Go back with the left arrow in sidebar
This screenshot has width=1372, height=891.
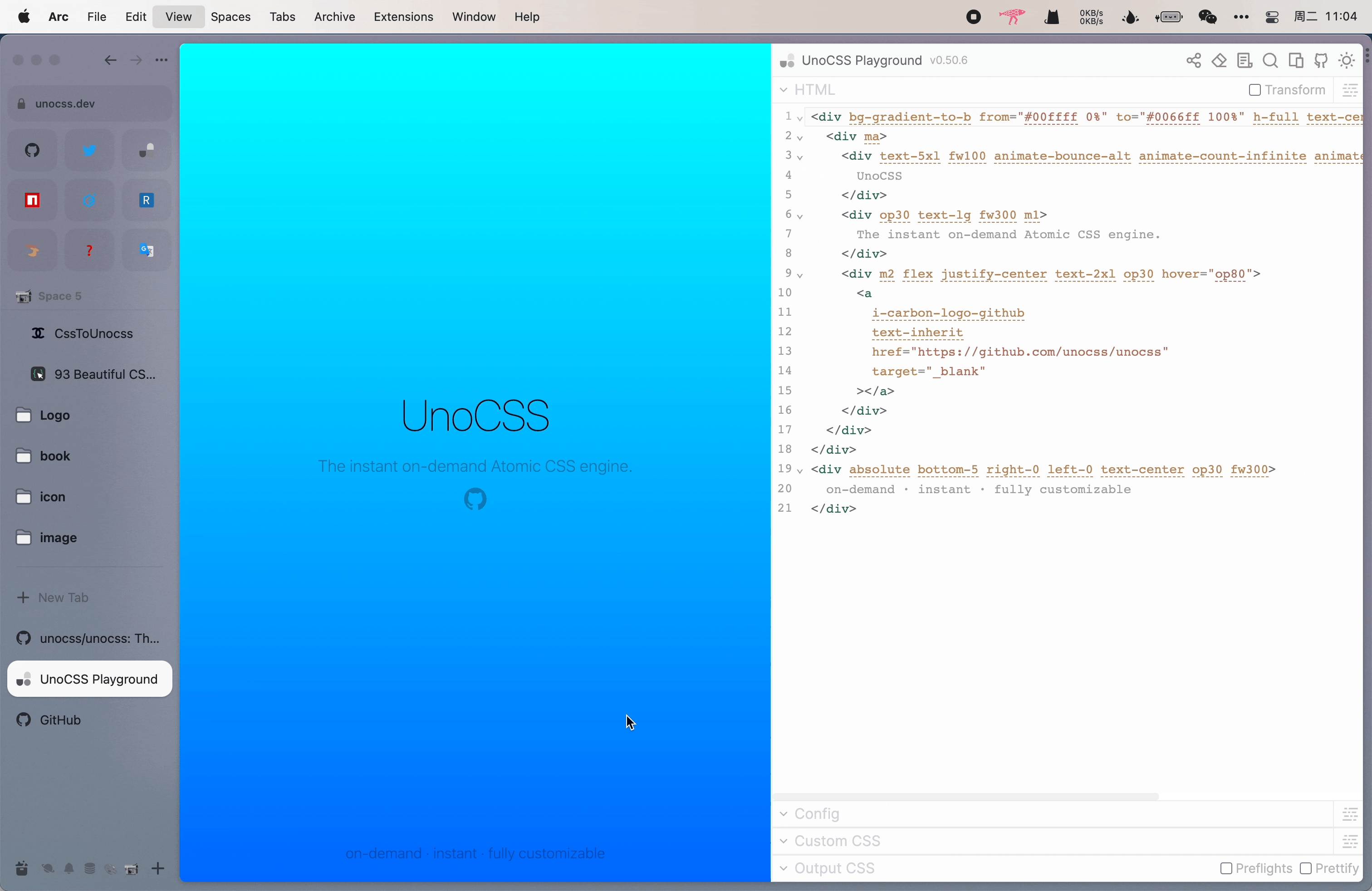[110, 60]
